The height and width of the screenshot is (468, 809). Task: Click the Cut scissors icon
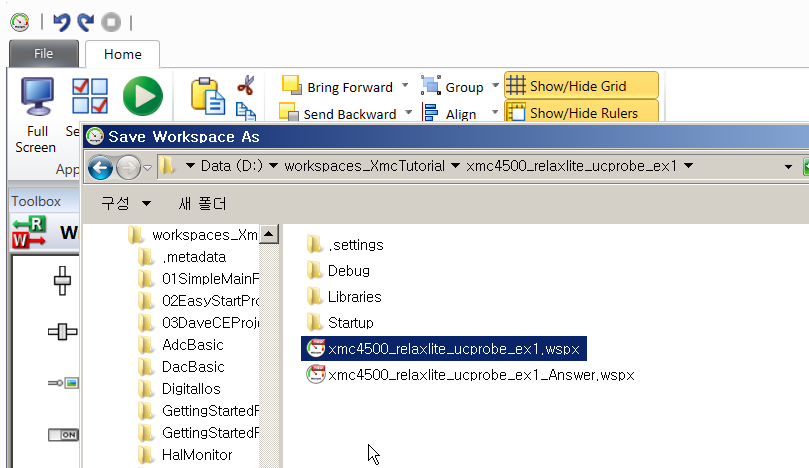246,85
